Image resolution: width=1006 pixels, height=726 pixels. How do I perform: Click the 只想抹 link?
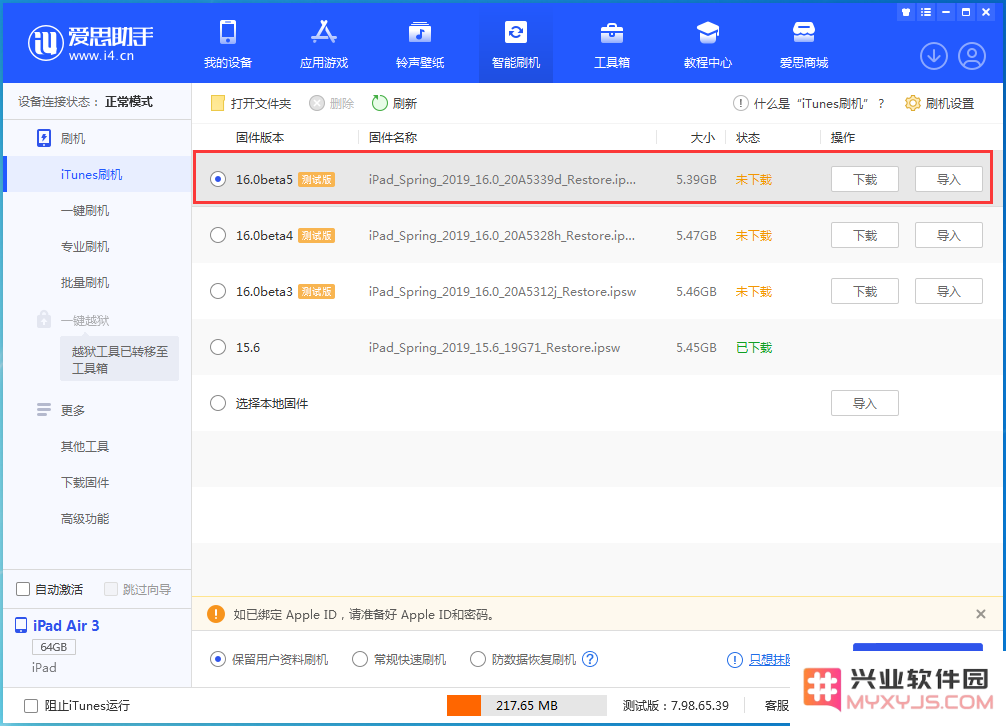tap(769, 659)
